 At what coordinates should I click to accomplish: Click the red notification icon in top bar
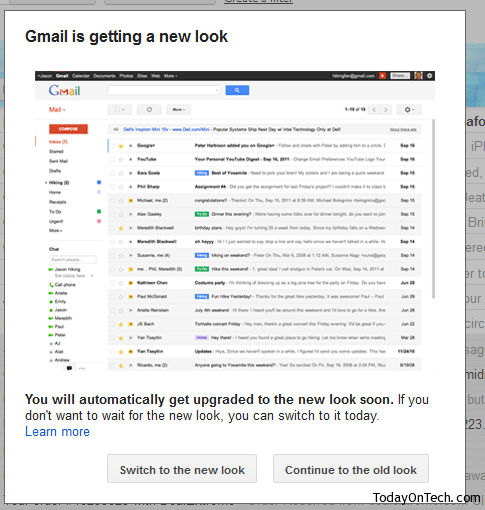coord(382,76)
